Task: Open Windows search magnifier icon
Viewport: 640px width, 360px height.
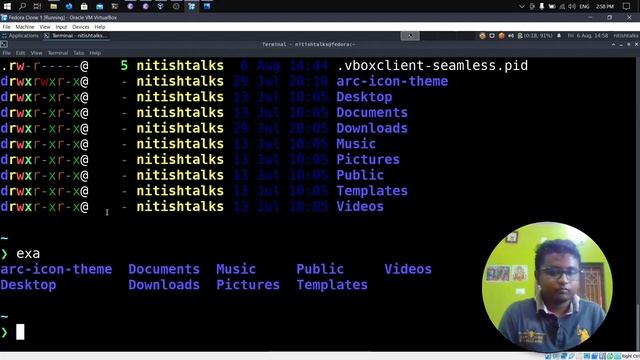Action: (x=22, y=6)
